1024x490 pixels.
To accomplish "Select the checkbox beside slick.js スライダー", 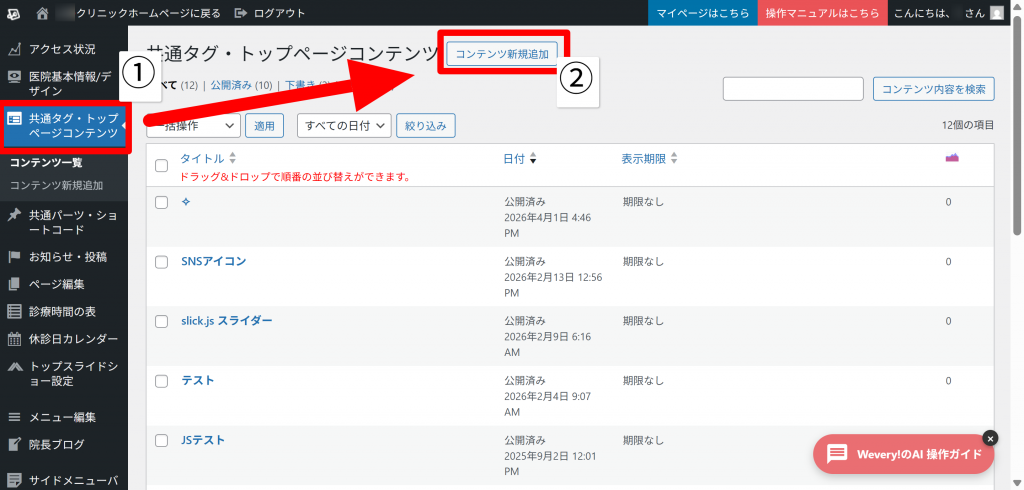I will point(161,321).
